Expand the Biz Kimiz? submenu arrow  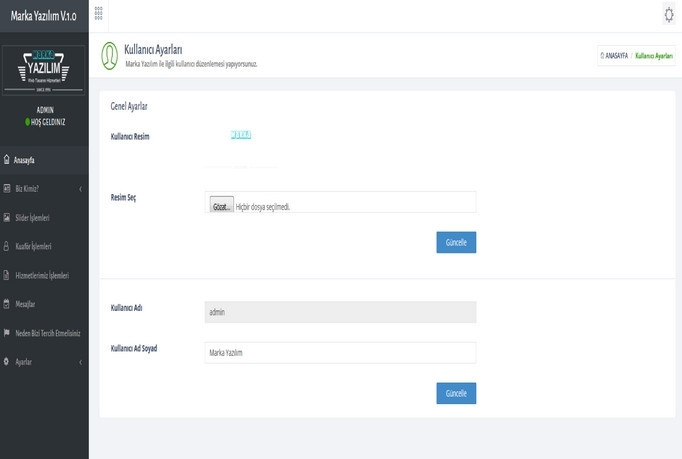(x=80, y=188)
